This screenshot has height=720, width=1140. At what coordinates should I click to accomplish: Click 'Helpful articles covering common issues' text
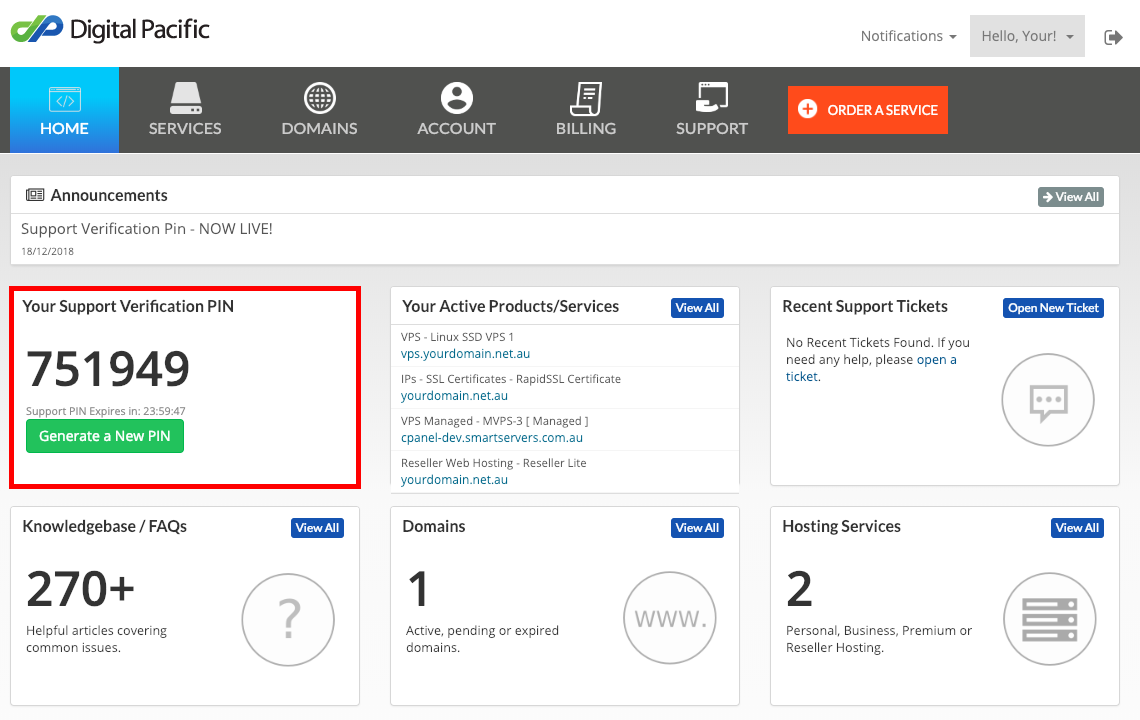tap(97, 639)
